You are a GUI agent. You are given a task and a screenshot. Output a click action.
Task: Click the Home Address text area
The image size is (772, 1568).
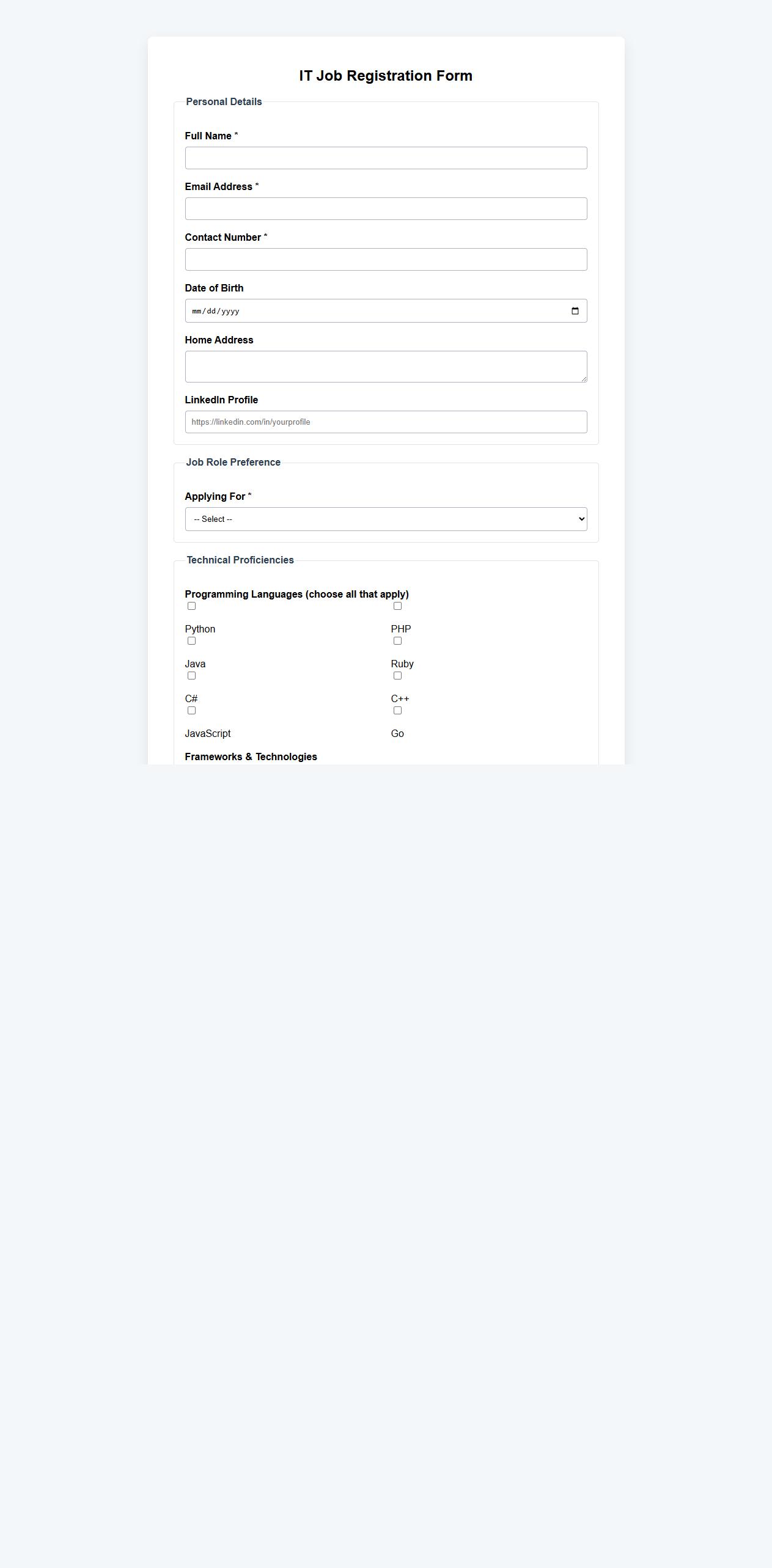point(386,365)
